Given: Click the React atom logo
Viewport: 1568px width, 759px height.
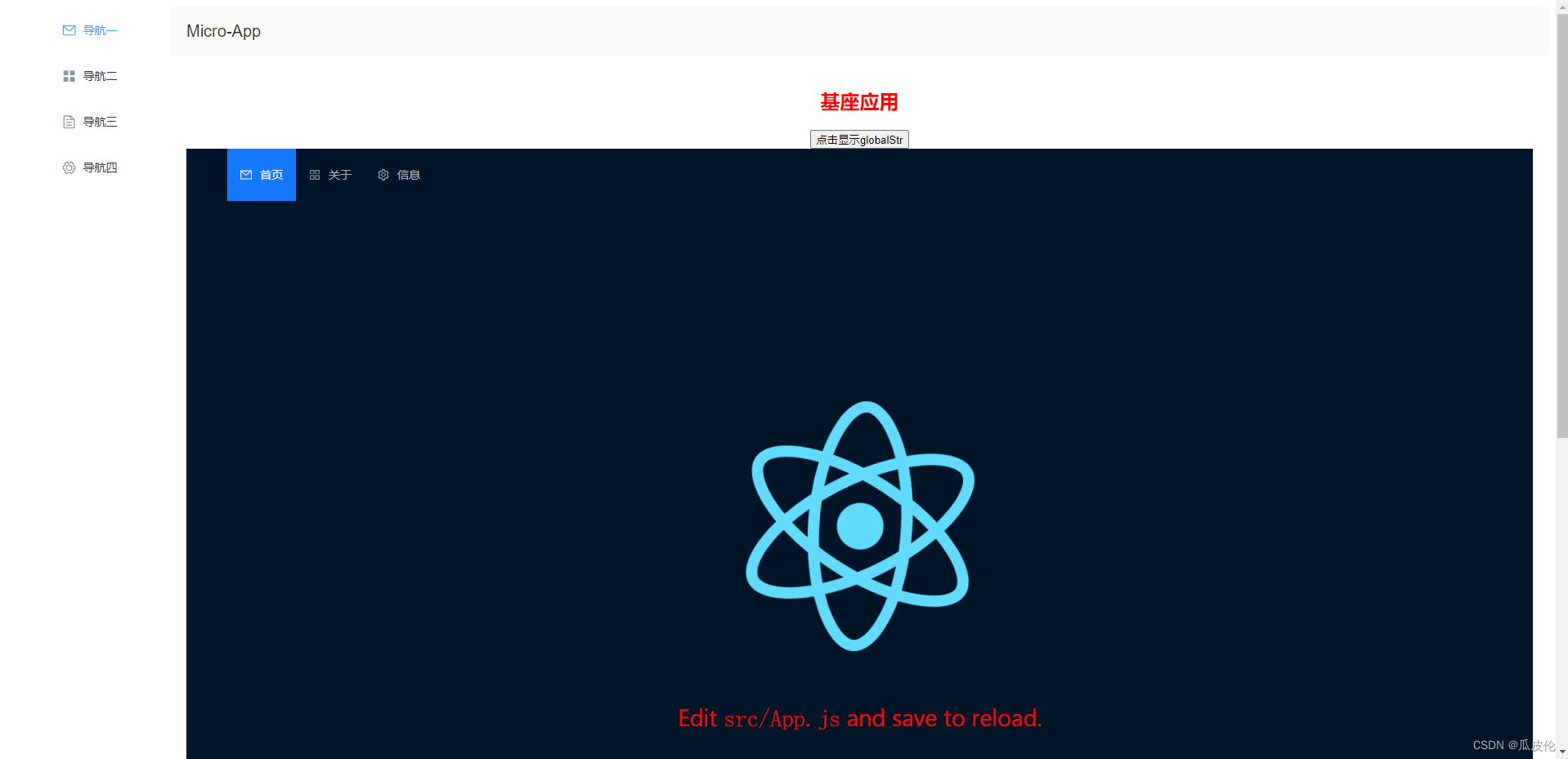Looking at the screenshot, I should click(x=859, y=526).
